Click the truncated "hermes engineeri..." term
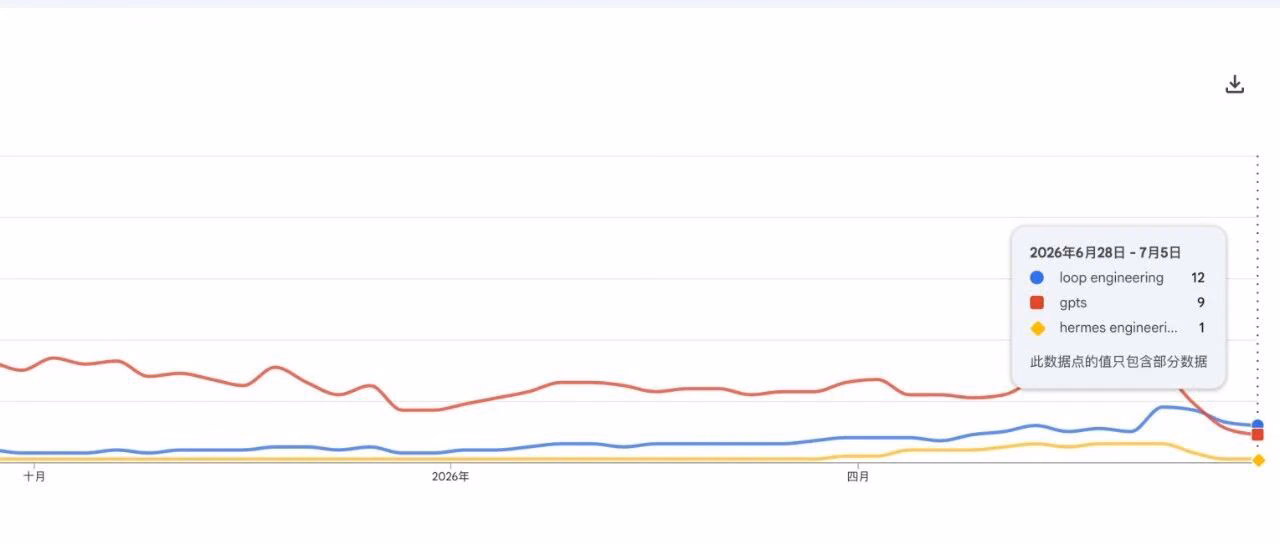The image size is (1280, 544). click(x=1119, y=328)
